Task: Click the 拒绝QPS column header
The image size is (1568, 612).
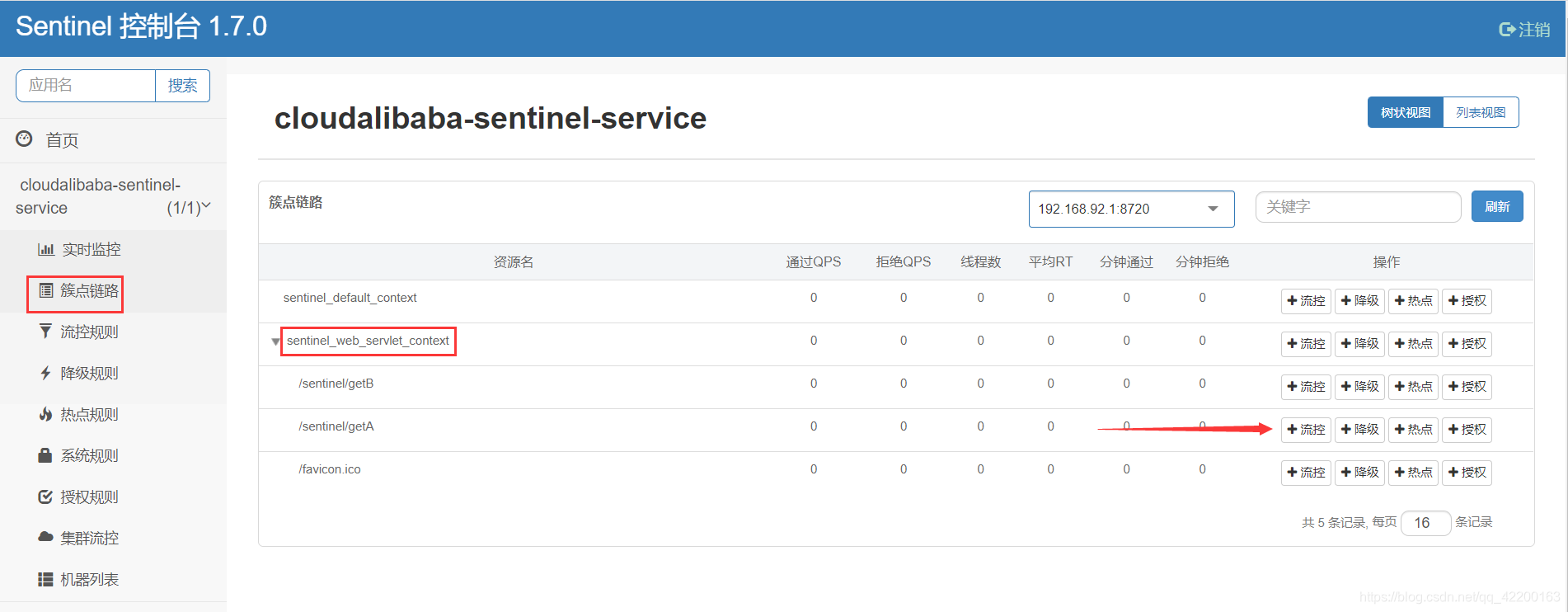Action: click(903, 262)
